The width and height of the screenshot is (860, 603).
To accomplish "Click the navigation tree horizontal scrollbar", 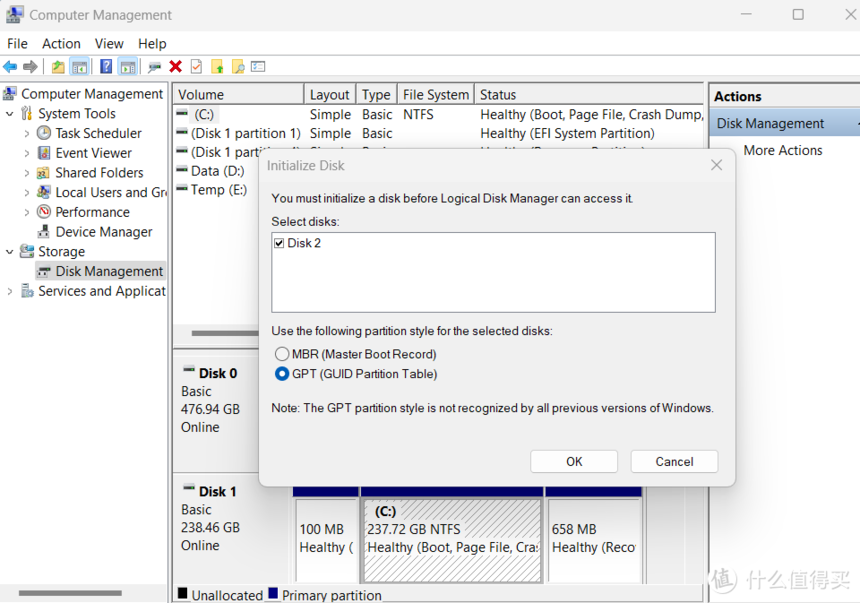I will click(70, 593).
